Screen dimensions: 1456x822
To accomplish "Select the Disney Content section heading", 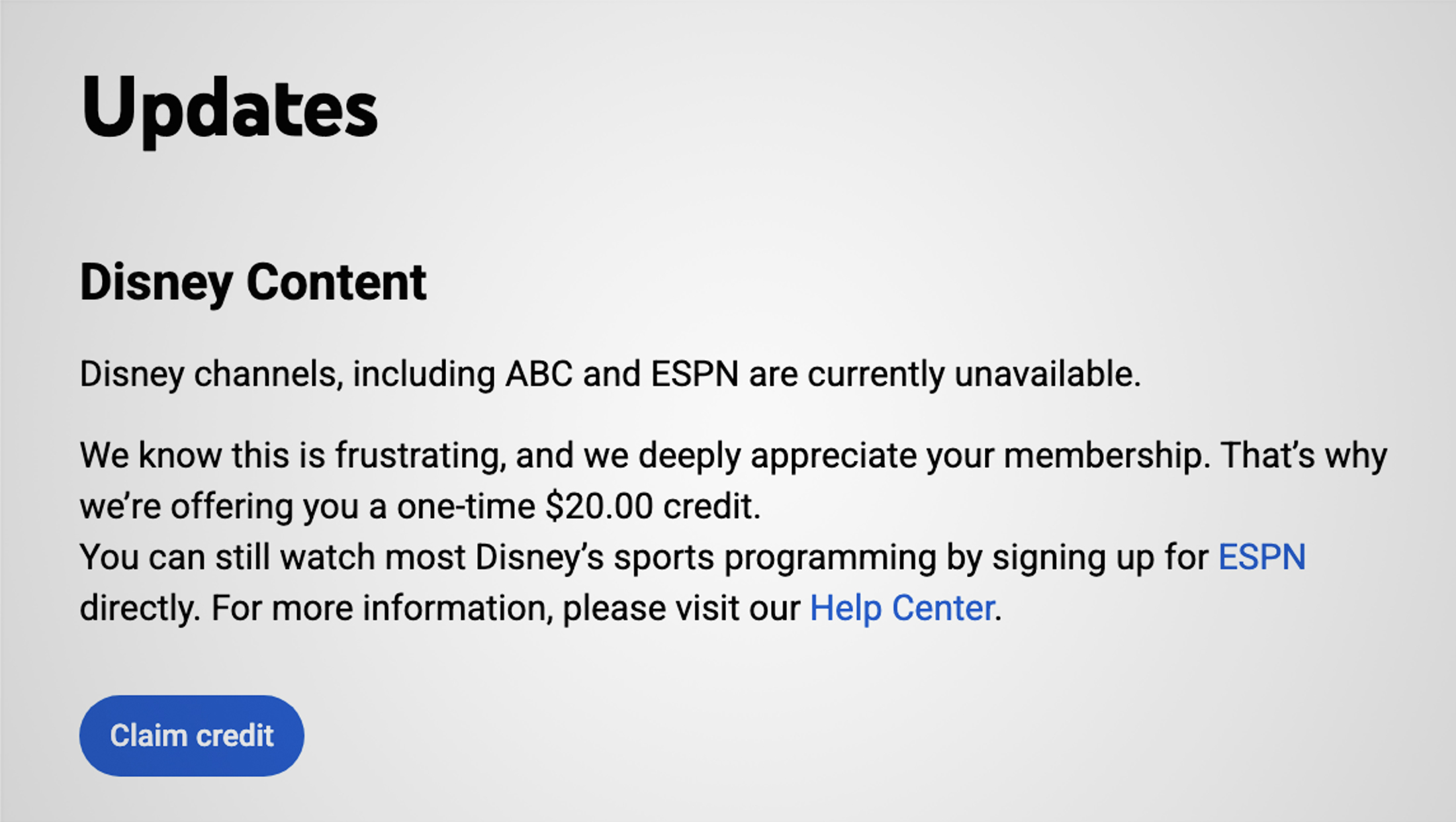I will pos(253,282).
